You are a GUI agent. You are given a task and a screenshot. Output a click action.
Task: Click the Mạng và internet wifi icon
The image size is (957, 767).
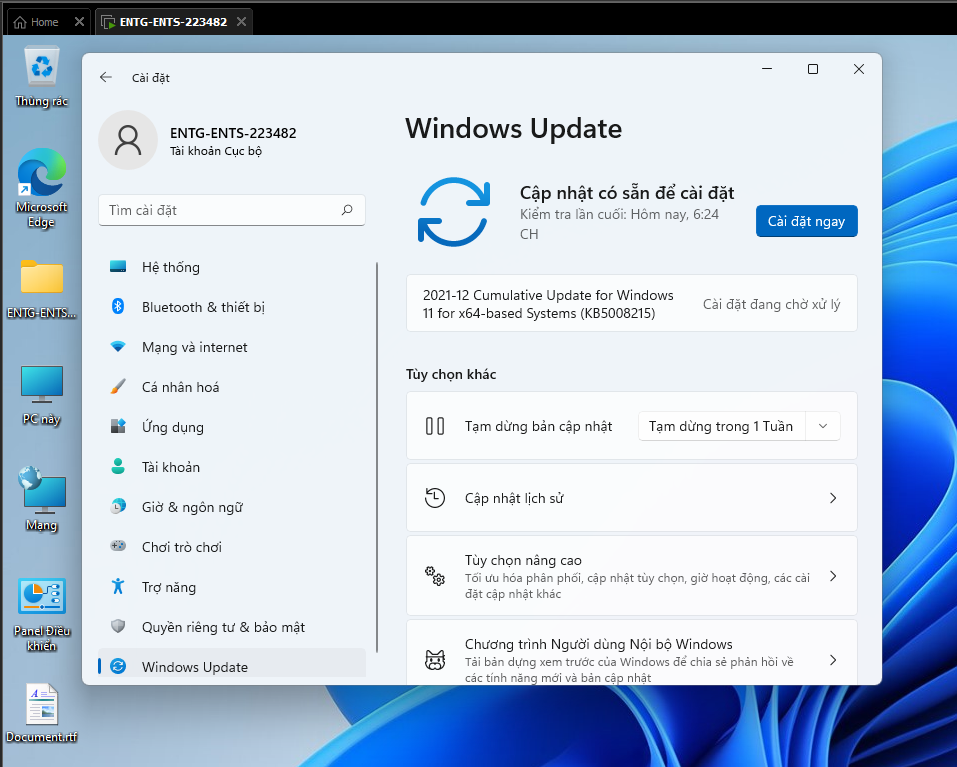point(118,347)
